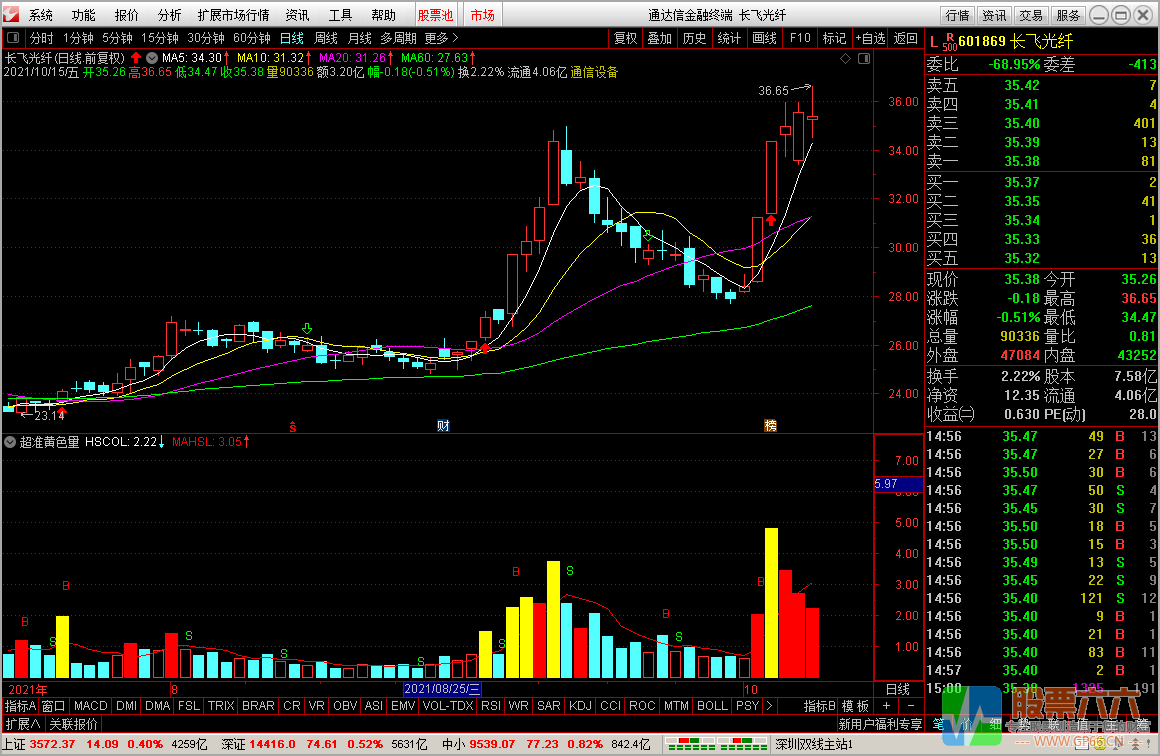Screen dimensions: 1160x756
Task: Click the connection status indicator lights
Action: (x=715, y=743)
